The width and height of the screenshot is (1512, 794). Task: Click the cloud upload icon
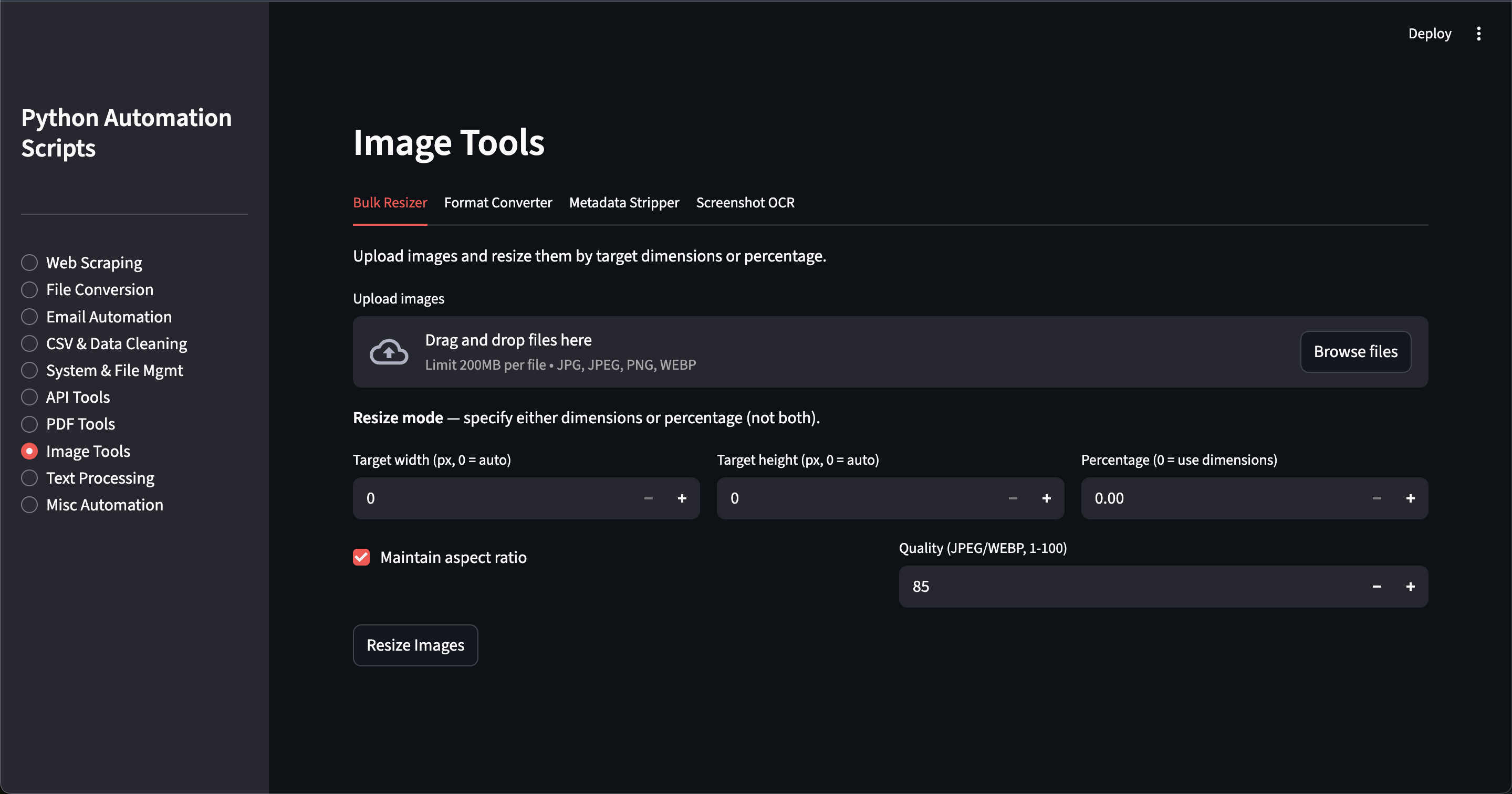pyautogui.click(x=388, y=351)
